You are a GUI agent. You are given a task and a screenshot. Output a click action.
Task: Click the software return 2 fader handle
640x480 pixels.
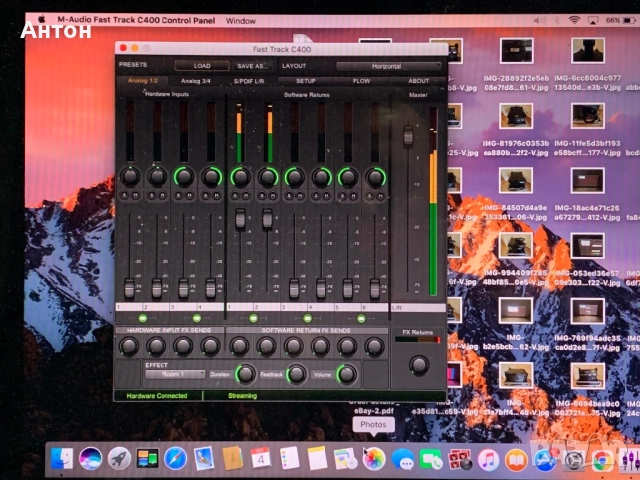(x=267, y=218)
